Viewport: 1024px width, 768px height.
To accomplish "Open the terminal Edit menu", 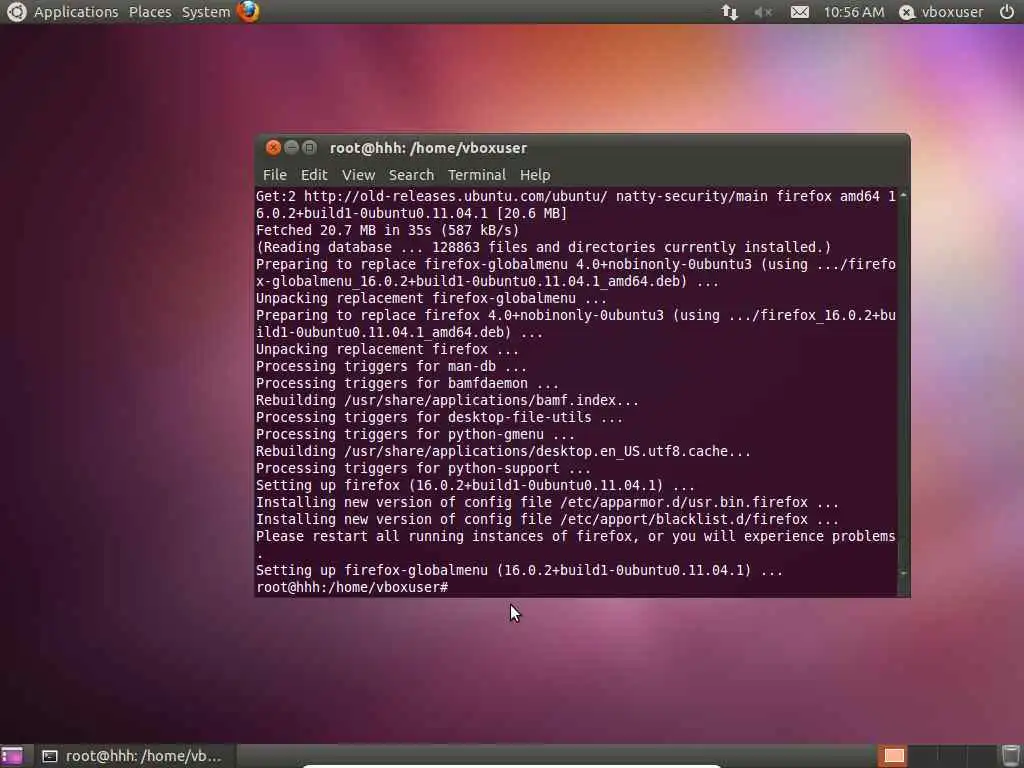I will point(313,175).
